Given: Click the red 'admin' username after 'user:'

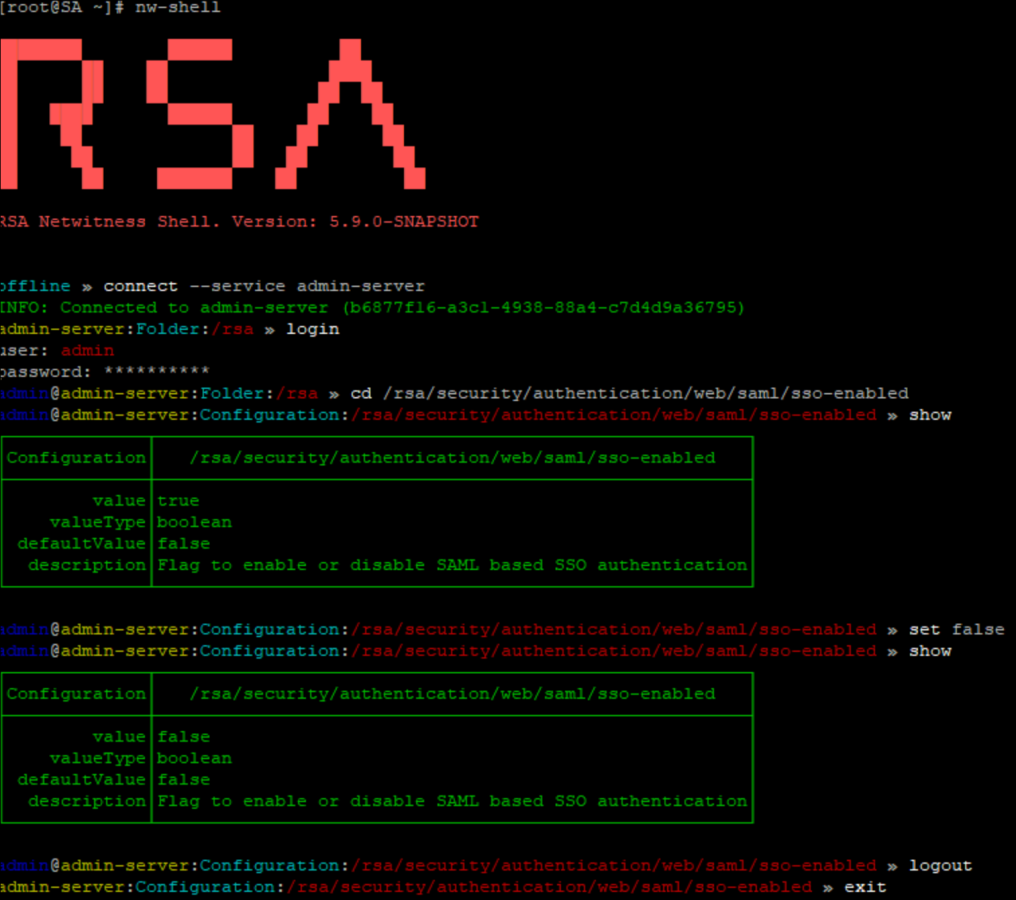Looking at the screenshot, I should tap(87, 351).
